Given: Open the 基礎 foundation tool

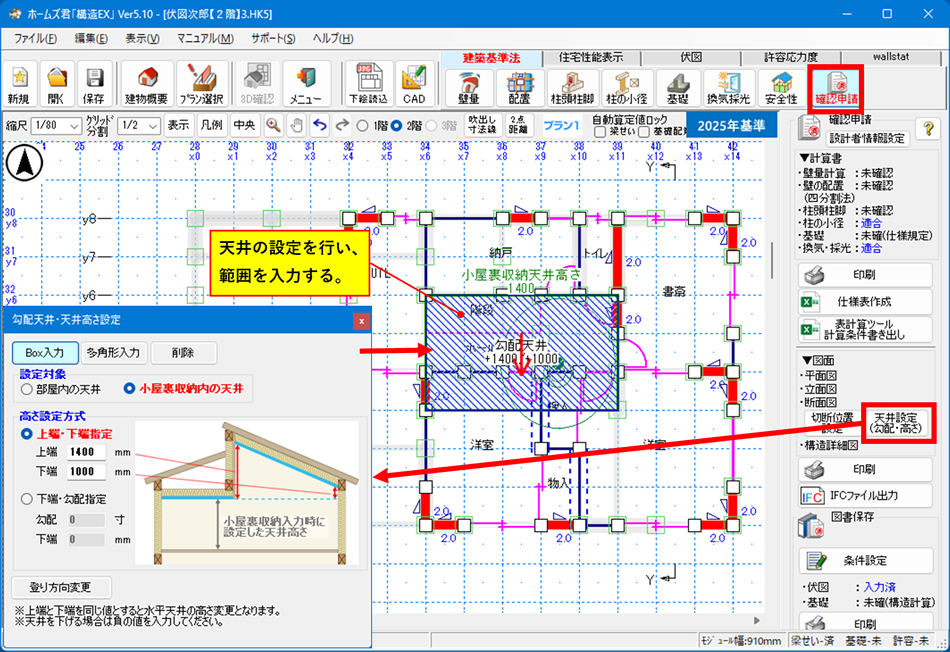Looking at the screenshot, I should click(x=677, y=89).
